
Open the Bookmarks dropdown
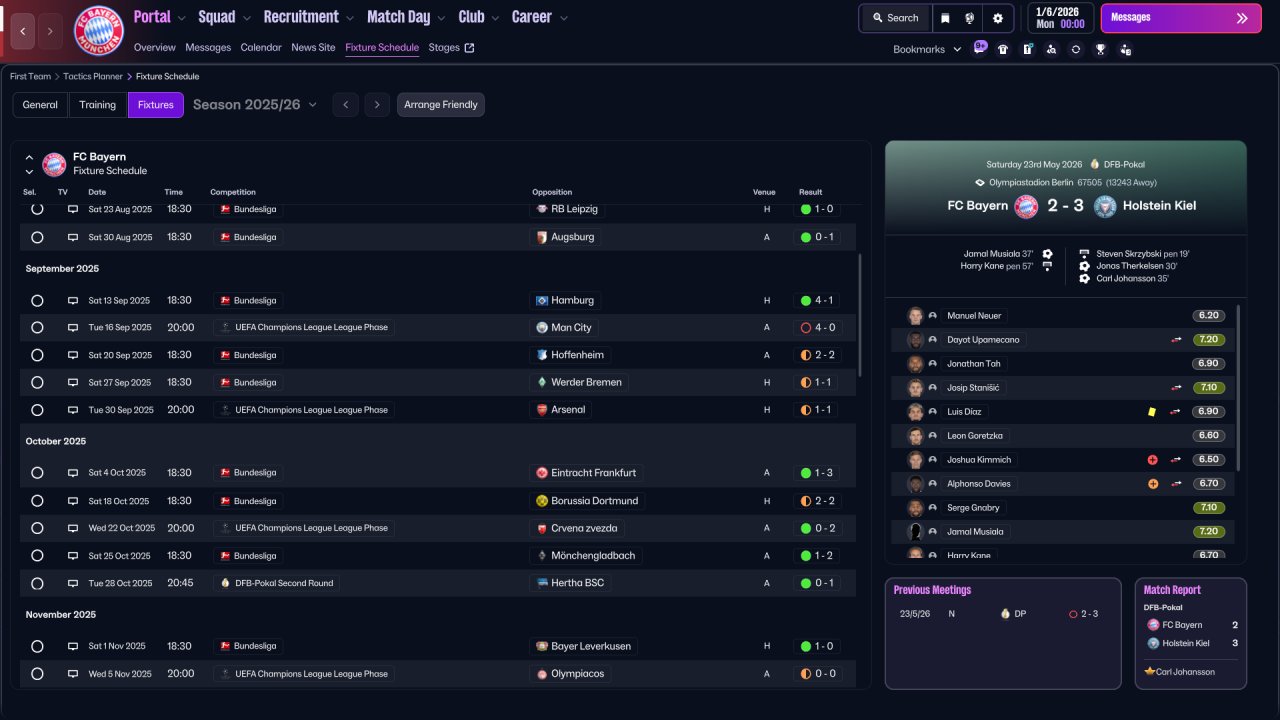point(927,49)
